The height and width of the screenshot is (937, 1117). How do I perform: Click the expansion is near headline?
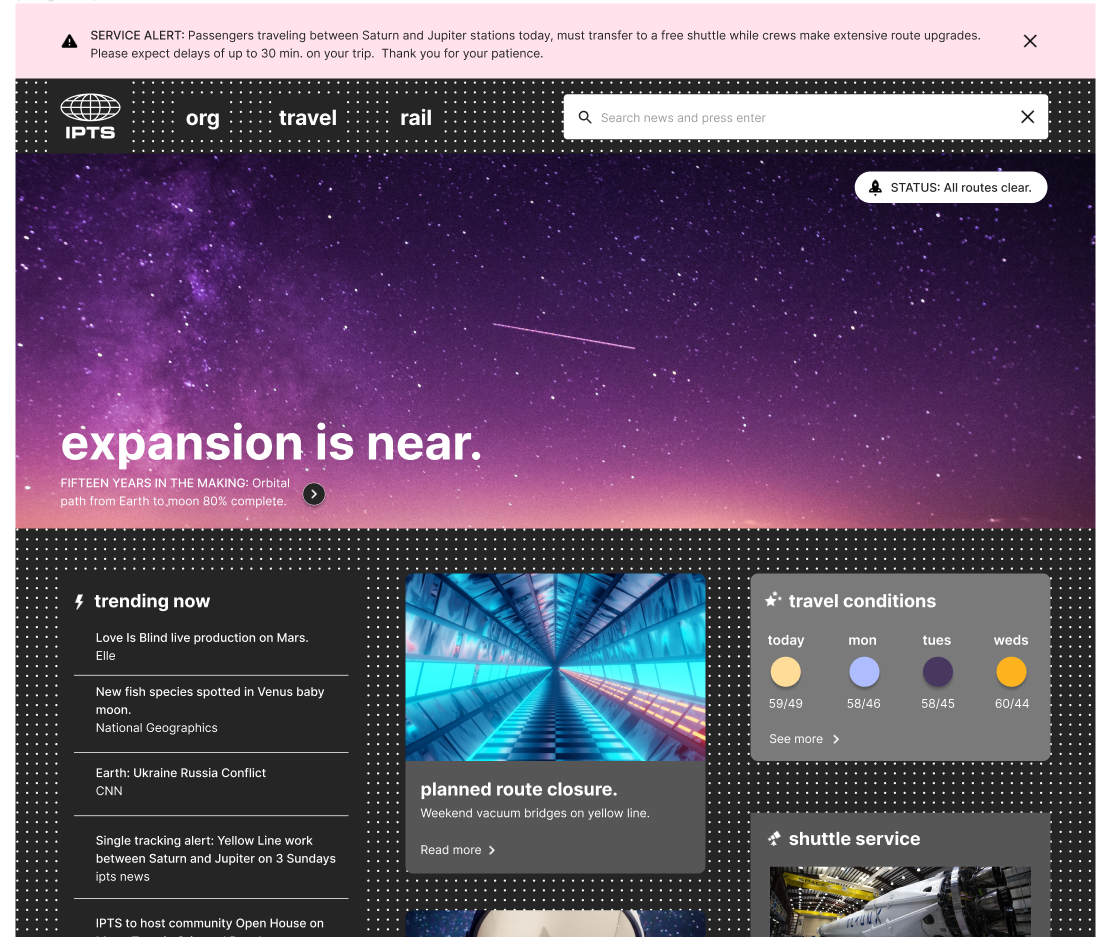pos(271,444)
